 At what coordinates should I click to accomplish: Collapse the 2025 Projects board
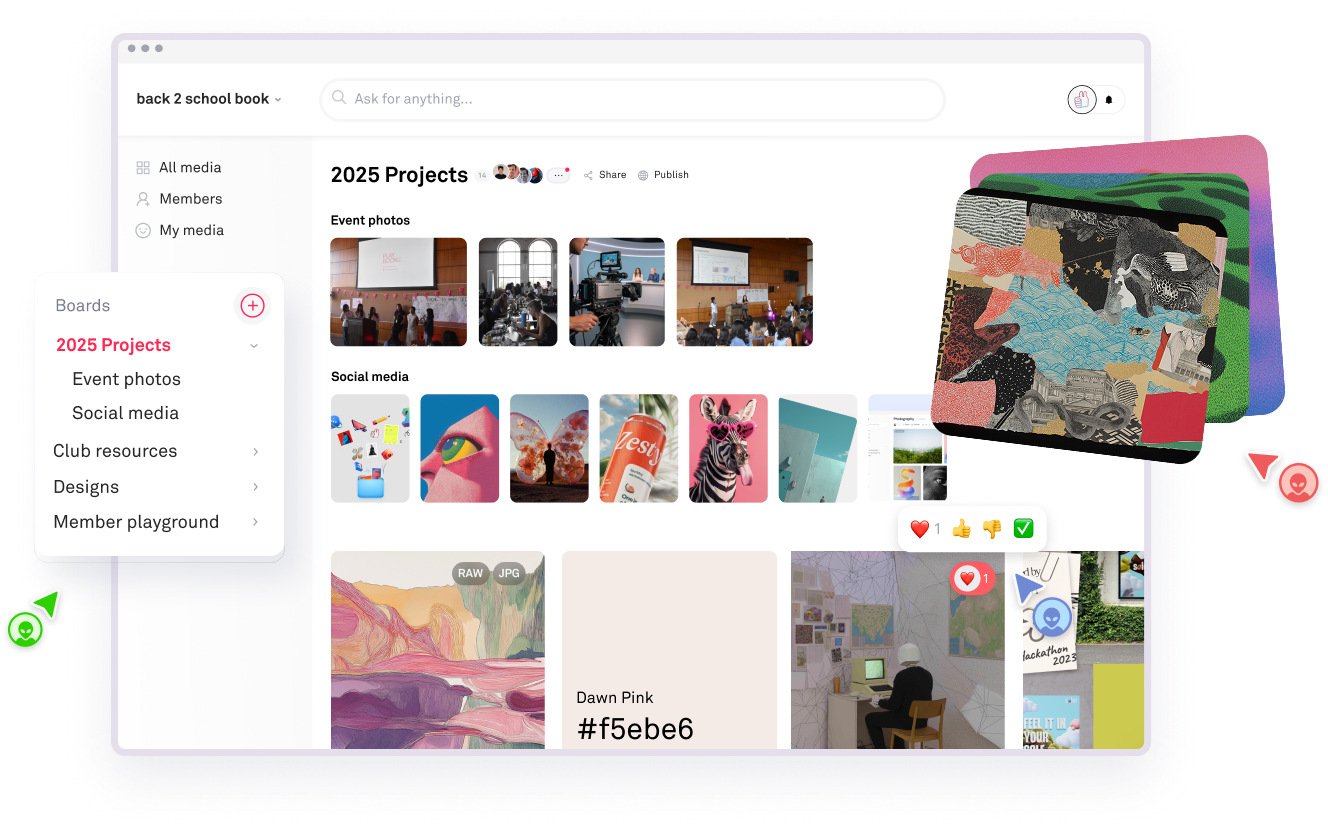pos(254,346)
